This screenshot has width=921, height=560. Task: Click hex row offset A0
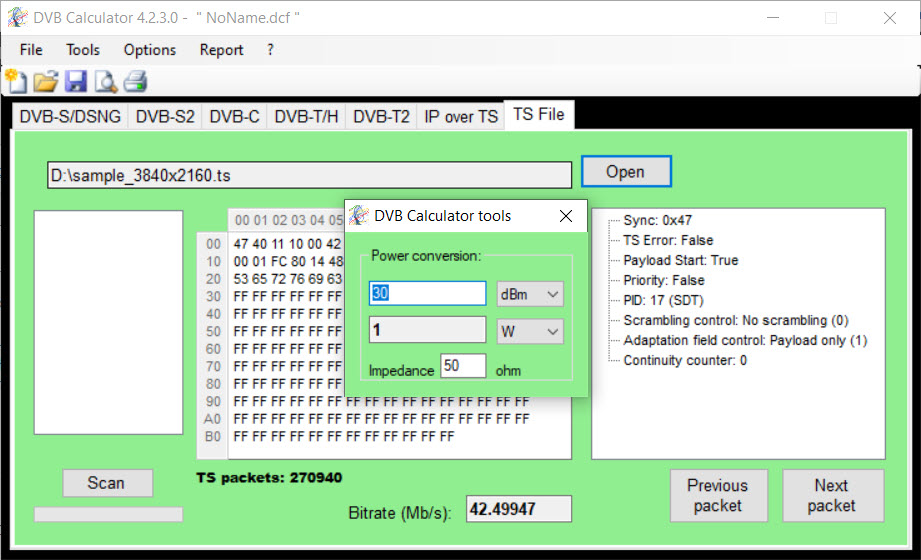(x=213, y=419)
